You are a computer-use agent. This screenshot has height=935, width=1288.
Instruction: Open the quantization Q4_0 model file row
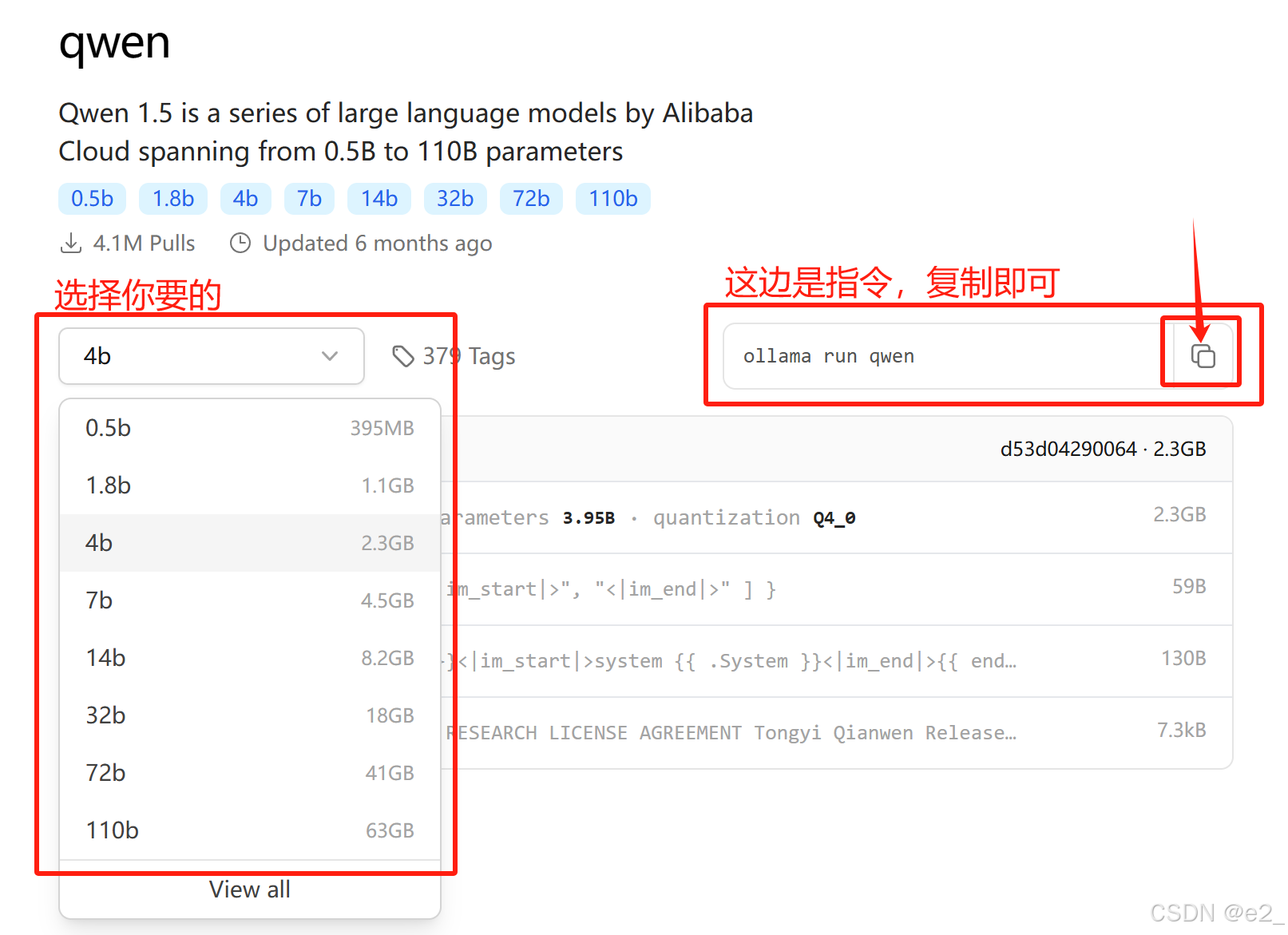837,517
